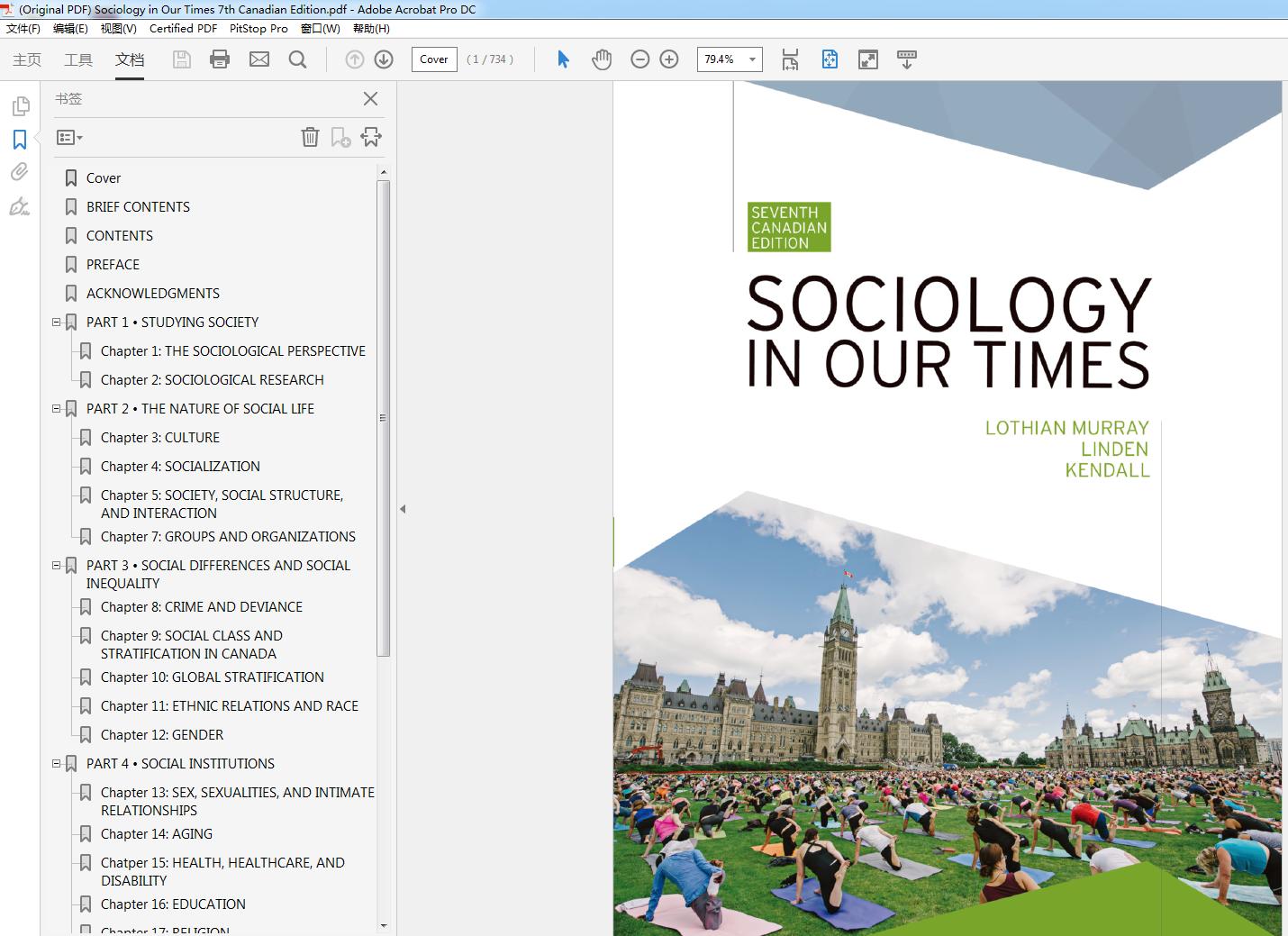Activate the Hand pan tool
The height and width of the screenshot is (936, 1288).
tap(602, 59)
